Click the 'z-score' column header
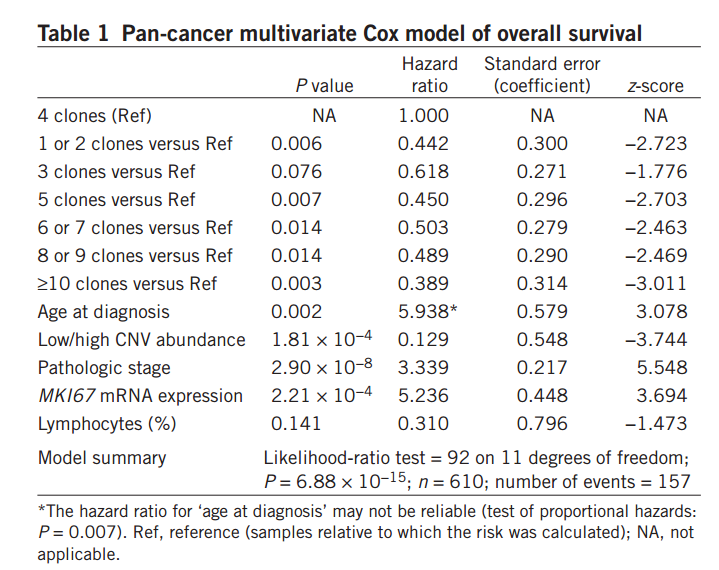The width and height of the screenshot is (719, 570). tap(655, 86)
